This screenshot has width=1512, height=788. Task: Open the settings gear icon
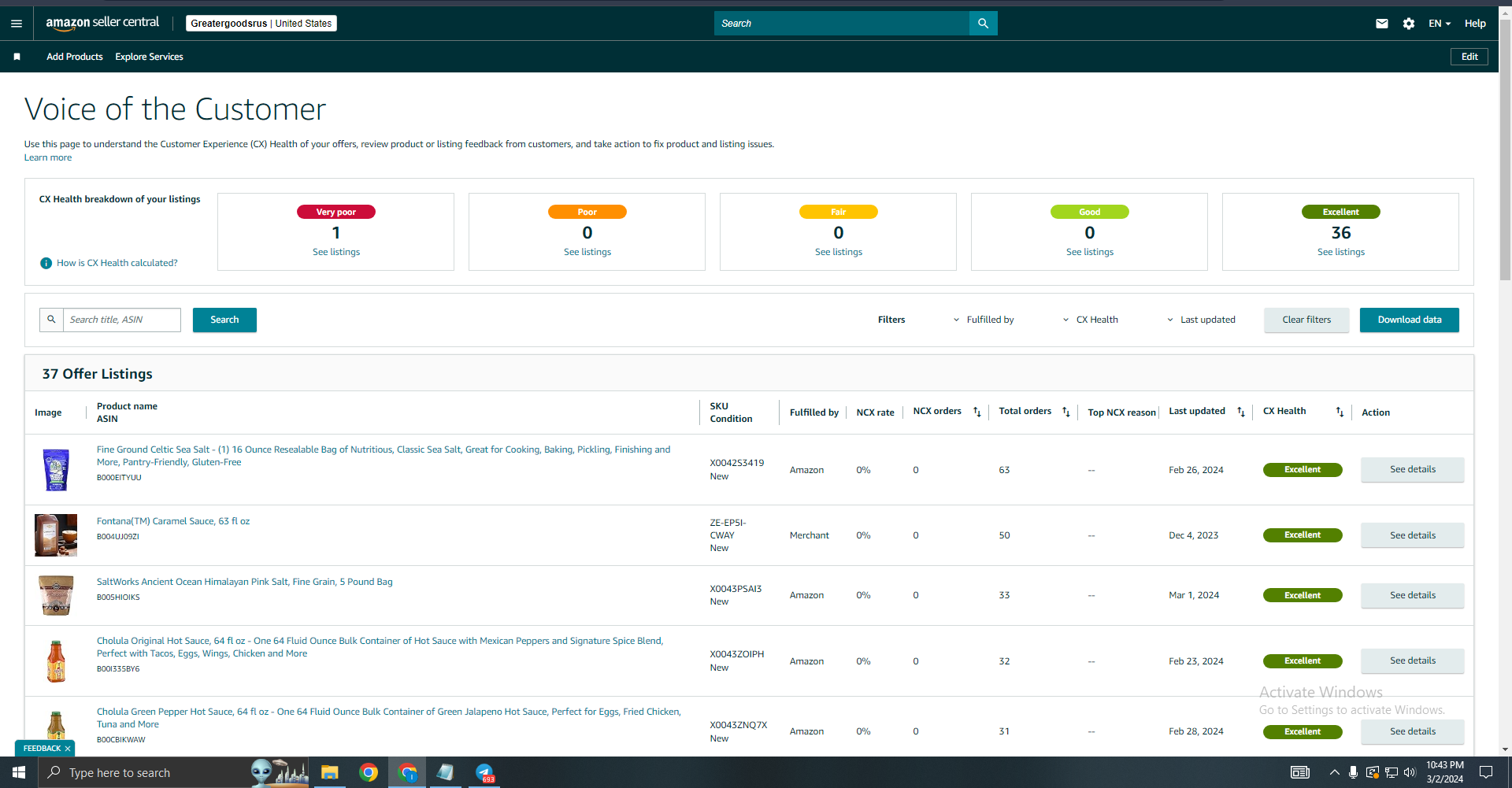(1409, 24)
